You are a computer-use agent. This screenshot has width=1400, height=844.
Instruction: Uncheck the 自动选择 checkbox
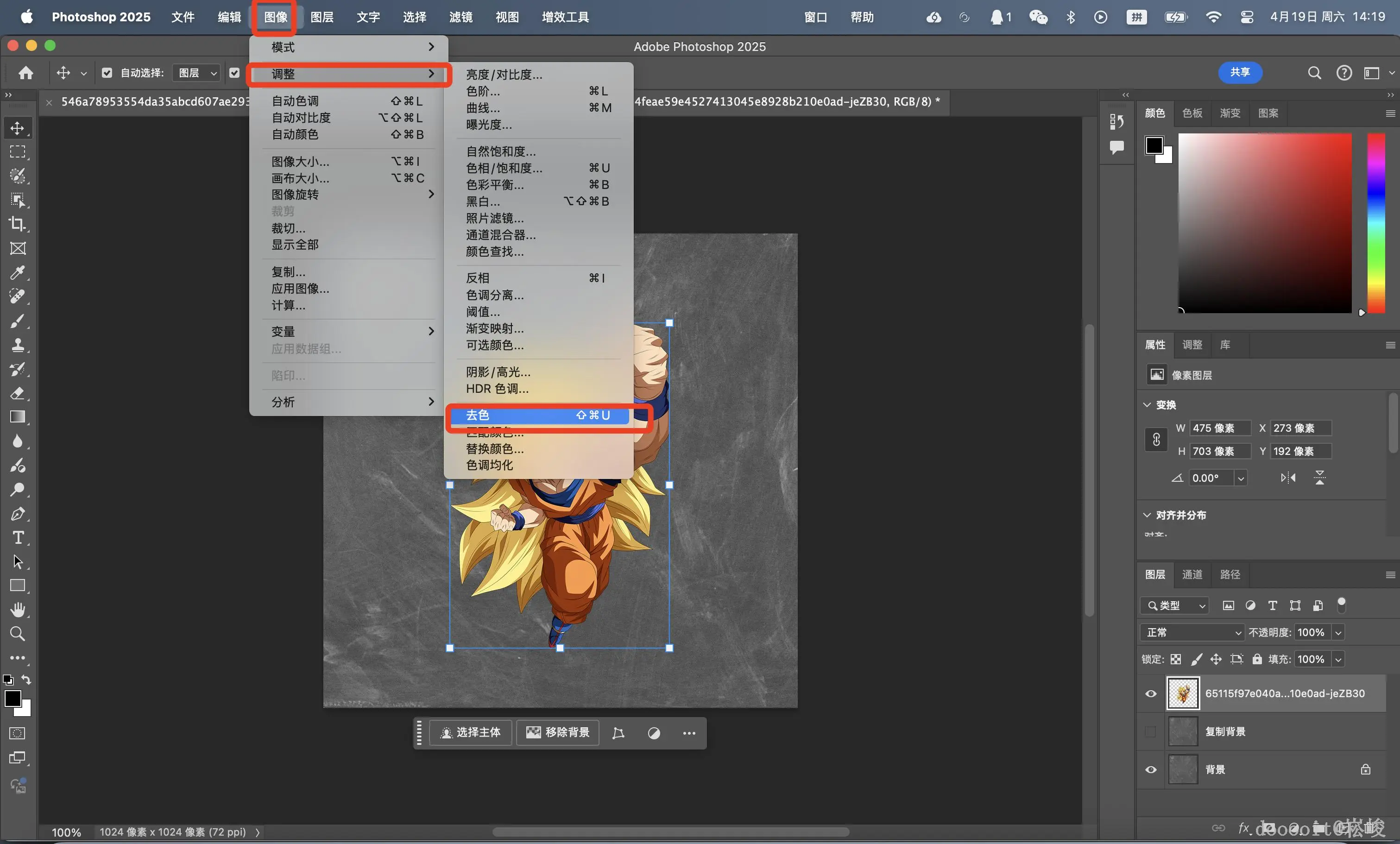[x=106, y=73]
